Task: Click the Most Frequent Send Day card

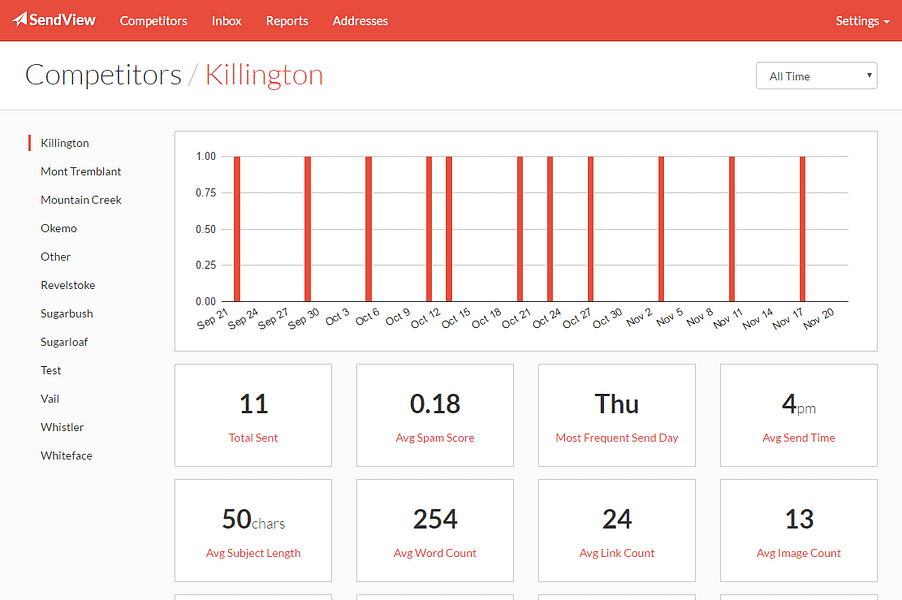Action: [x=617, y=415]
